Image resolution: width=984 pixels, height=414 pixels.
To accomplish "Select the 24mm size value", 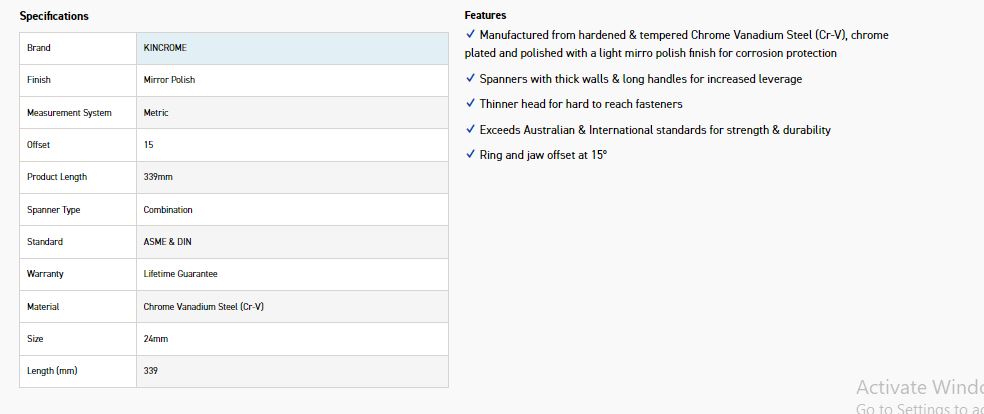I will [154, 339].
